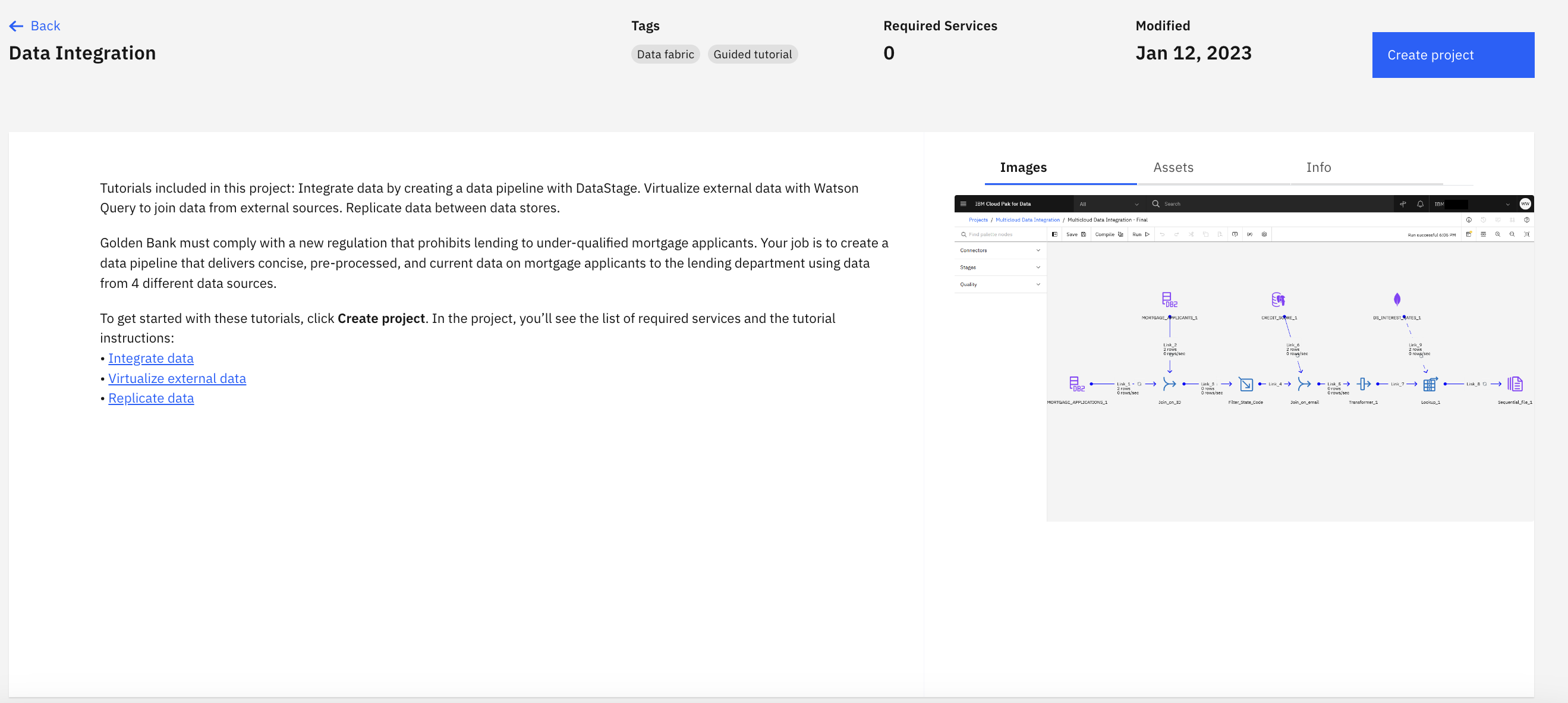Image resolution: width=1568 pixels, height=703 pixels.
Task: Expand the Quality palette section
Action: 1000,284
